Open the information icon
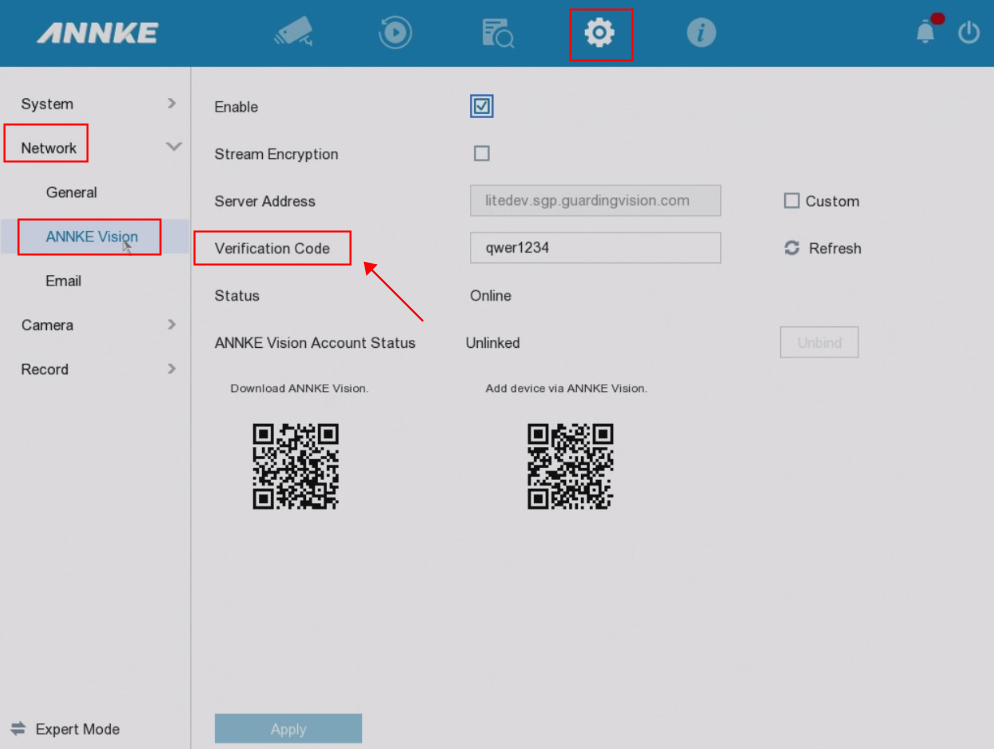Image resolution: width=994 pixels, height=749 pixels. [x=701, y=33]
